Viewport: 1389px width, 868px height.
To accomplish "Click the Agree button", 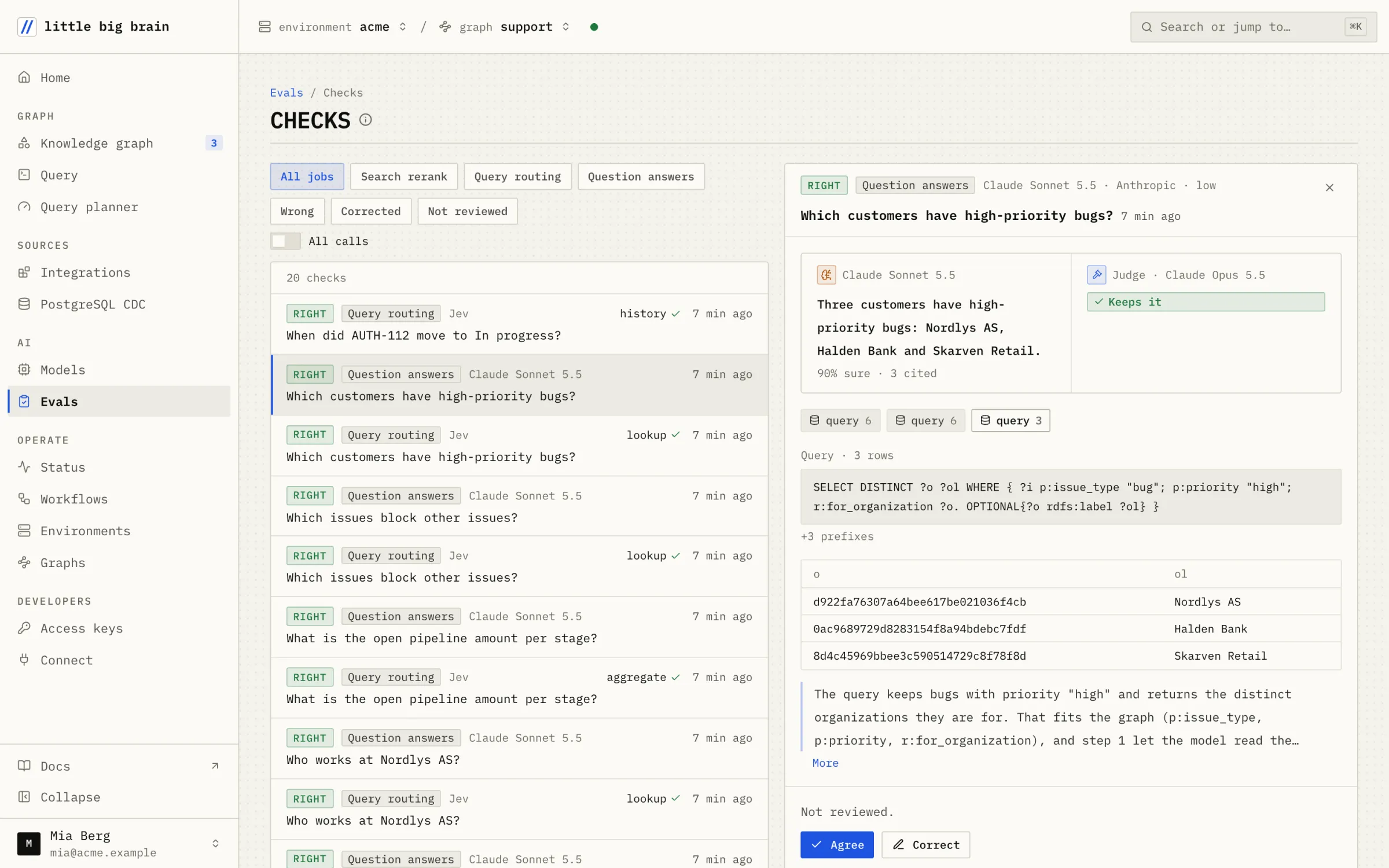I will pos(837,845).
